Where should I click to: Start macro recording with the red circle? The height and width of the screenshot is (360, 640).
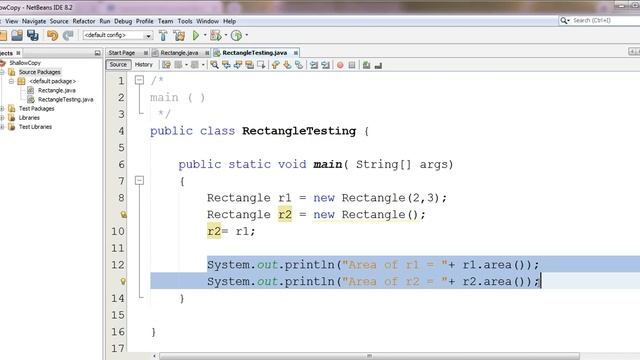click(x=340, y=65)
